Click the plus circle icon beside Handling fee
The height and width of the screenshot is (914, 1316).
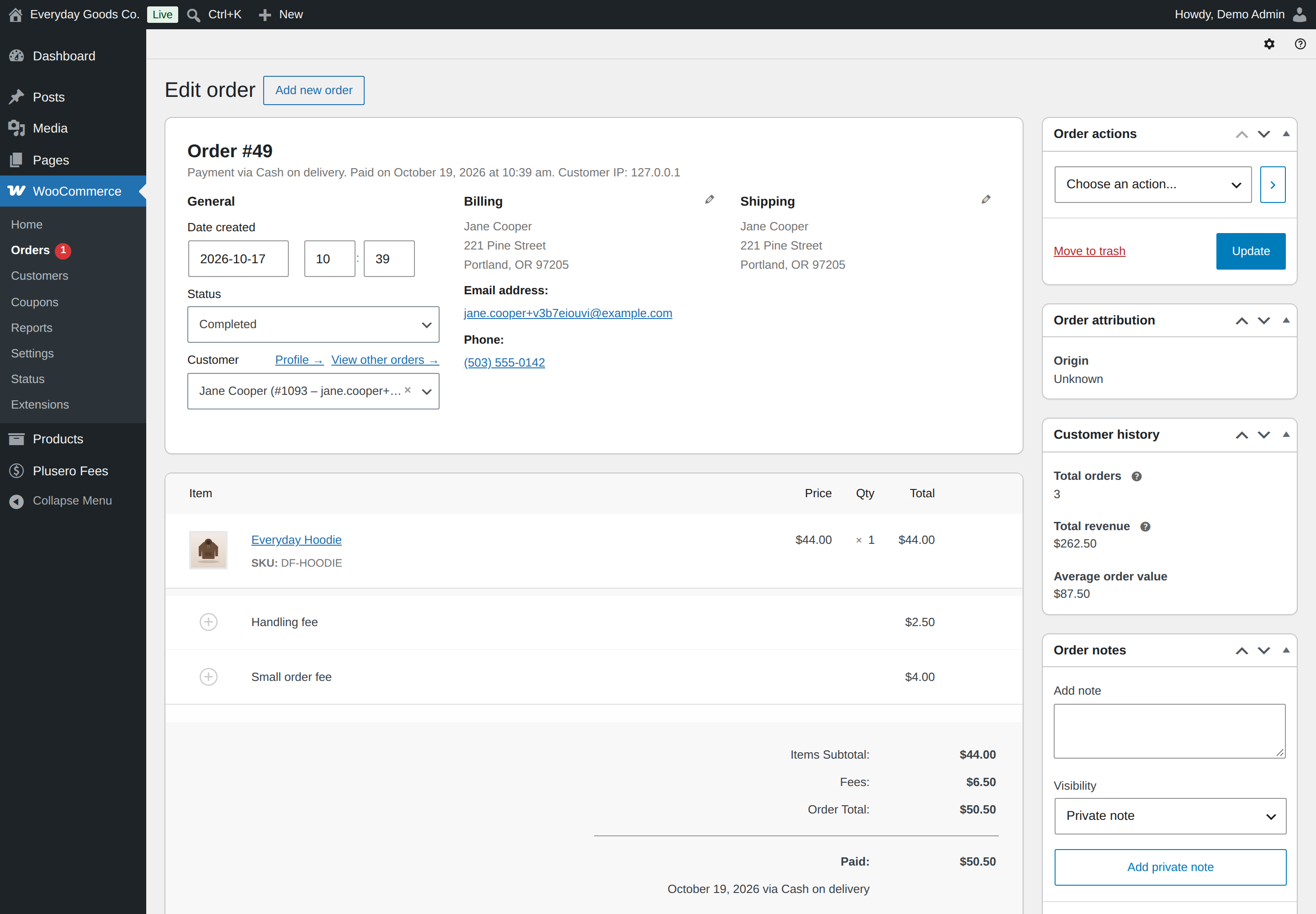[208, 622]
